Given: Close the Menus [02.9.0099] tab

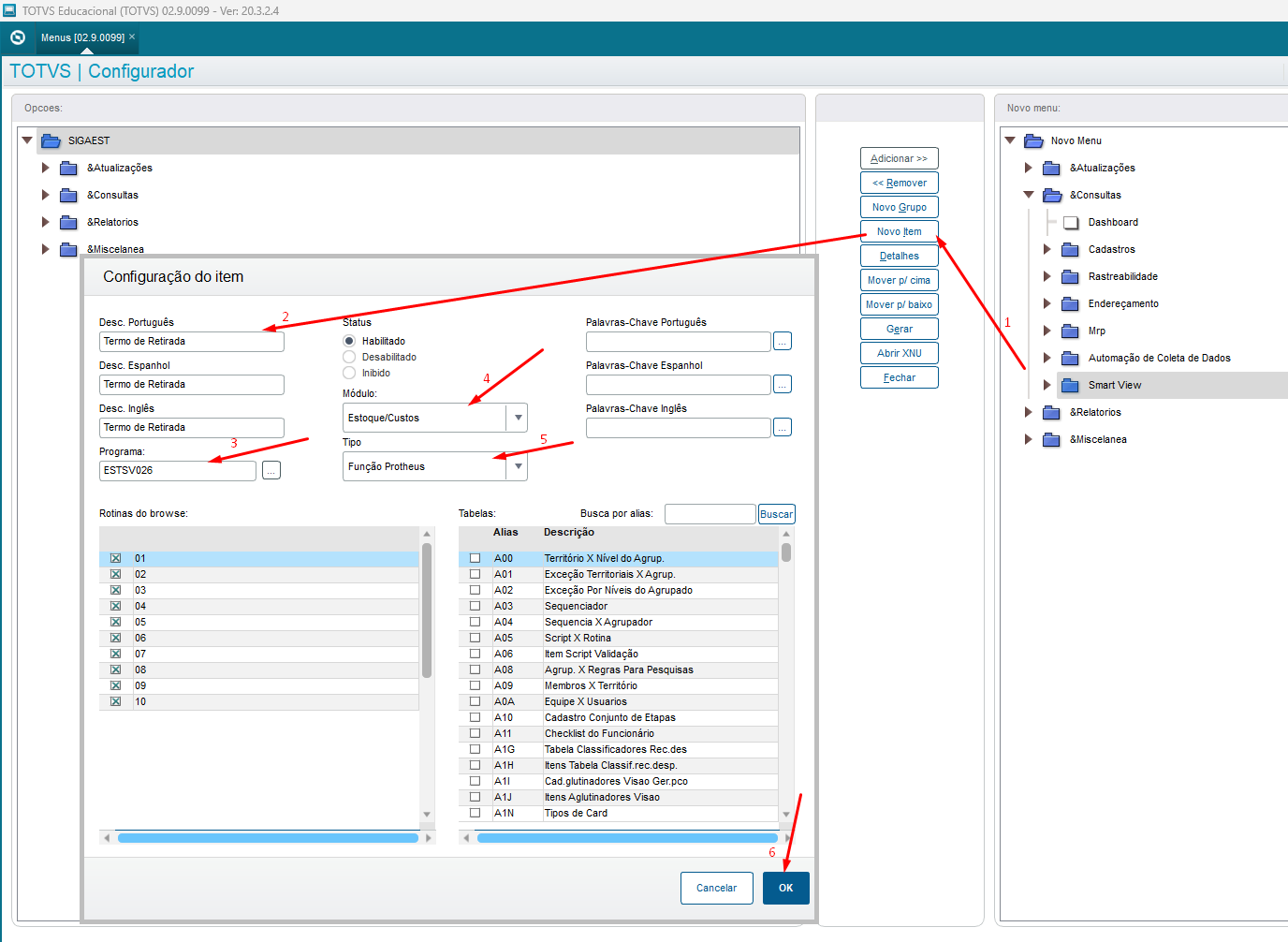Looking at the screenshot, I should (x=132, y=37).
